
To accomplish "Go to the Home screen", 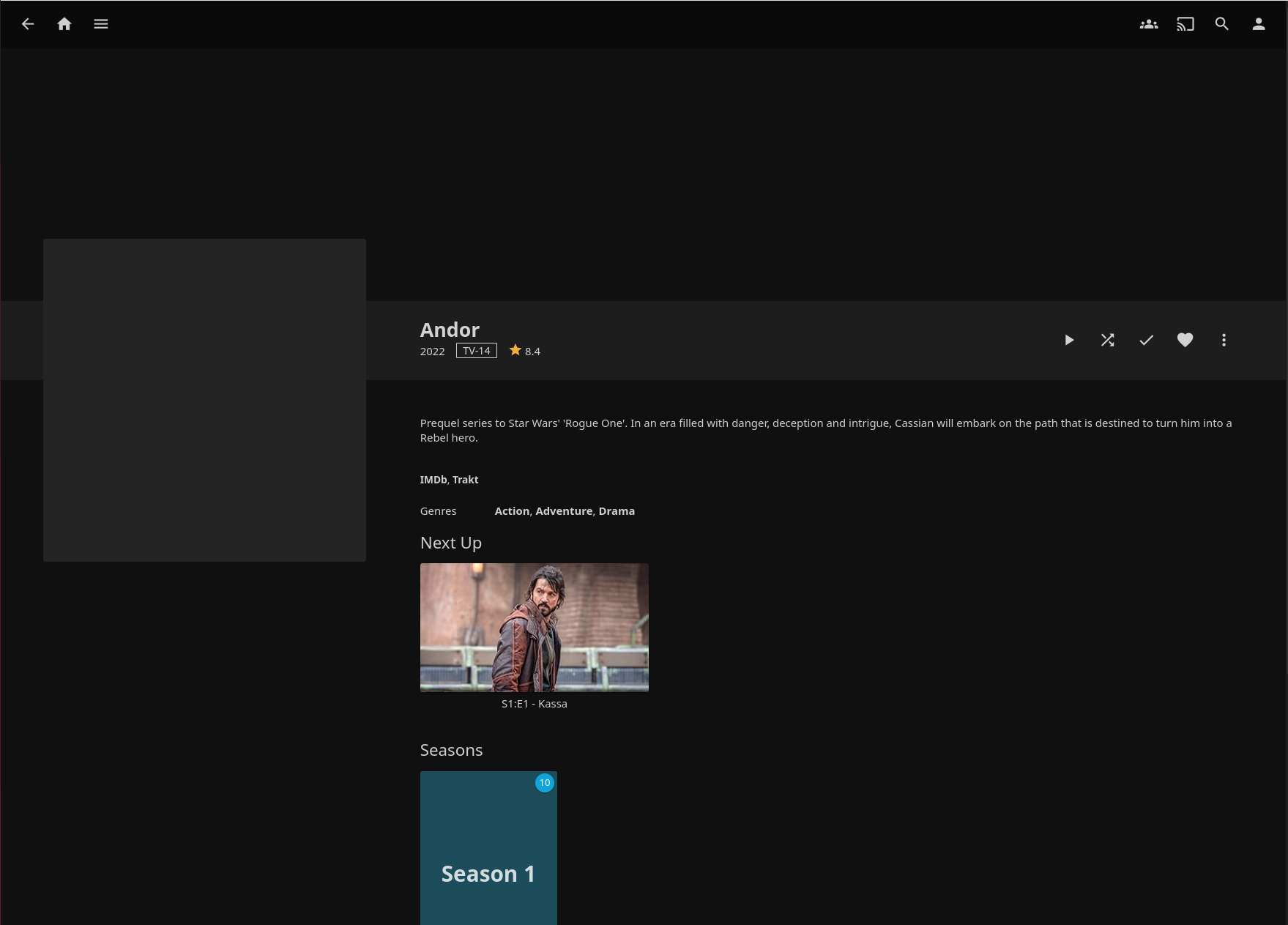I will [64, 24].
